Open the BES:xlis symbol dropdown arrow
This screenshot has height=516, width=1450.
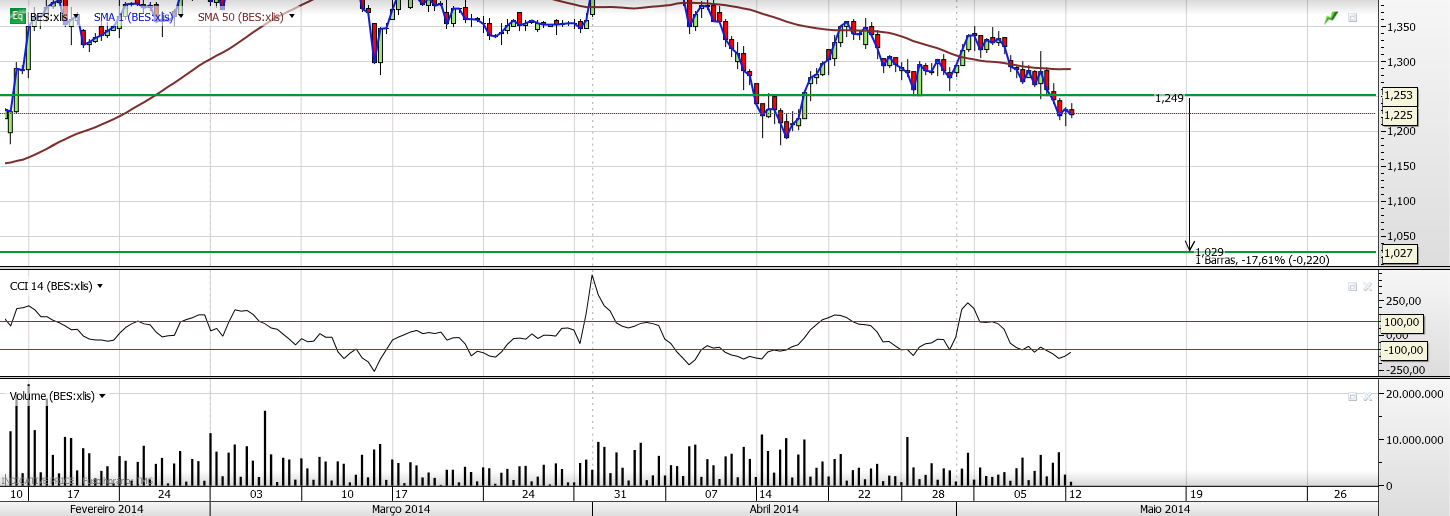tap(77, 17)
